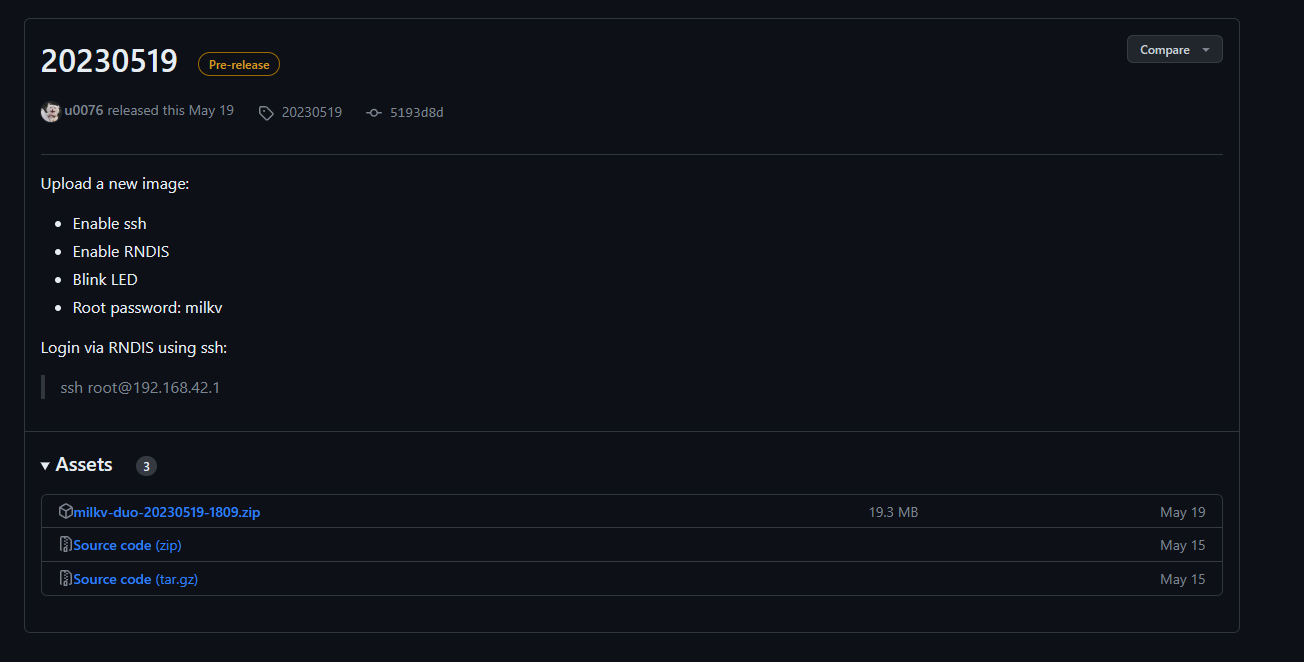Click the tag icon beside 20230519
1304x662 pixels.
click(x=266, y=113)
